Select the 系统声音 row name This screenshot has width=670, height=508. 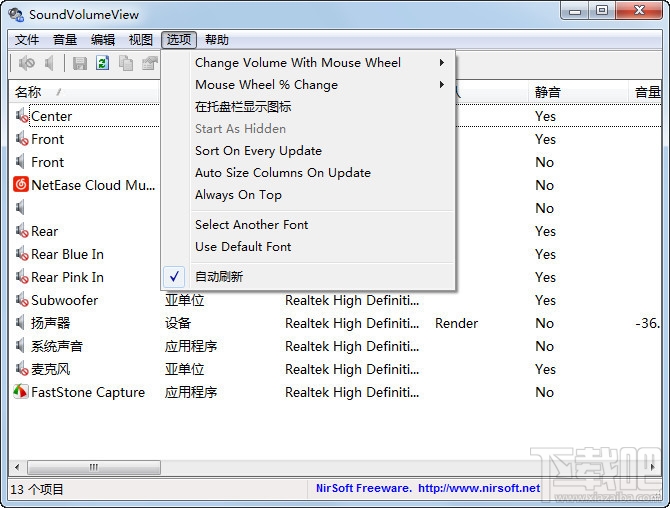click(x=57, y=346)
